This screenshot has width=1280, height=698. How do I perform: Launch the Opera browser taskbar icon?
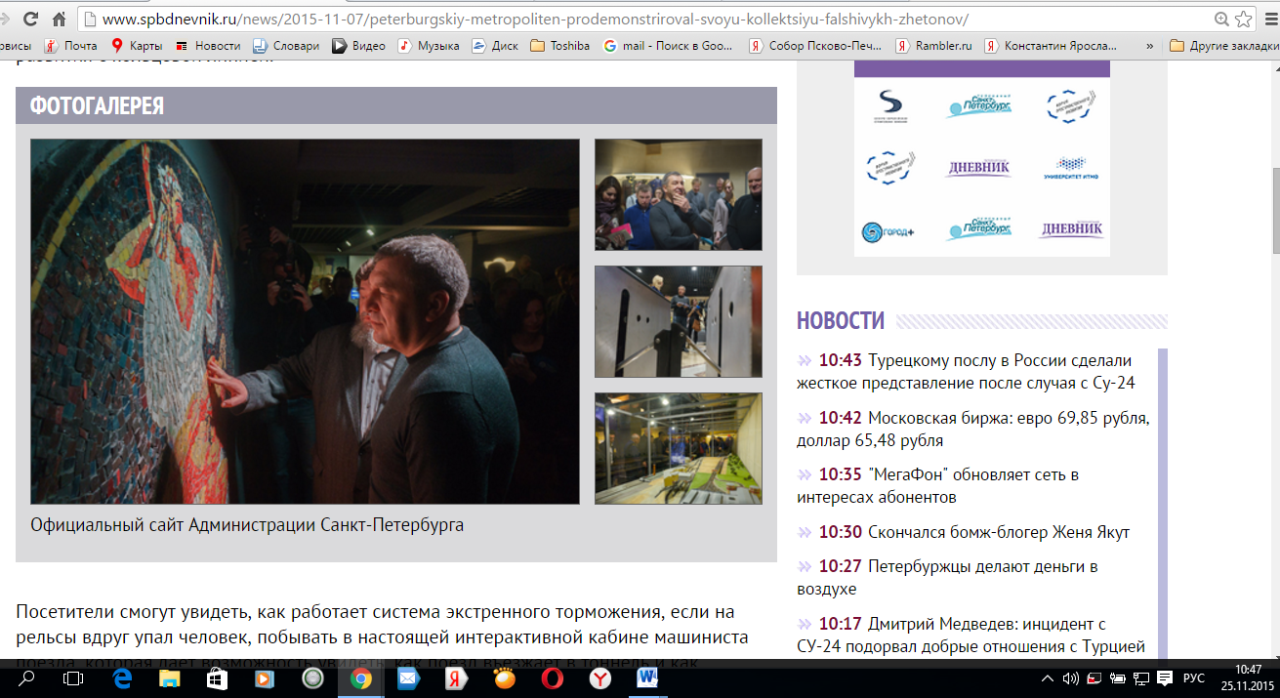pyautogui.click(x=552, y=680)
